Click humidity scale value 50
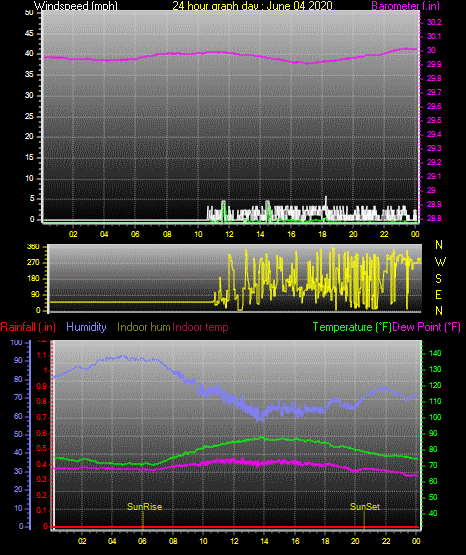 [x=18, y=434]
